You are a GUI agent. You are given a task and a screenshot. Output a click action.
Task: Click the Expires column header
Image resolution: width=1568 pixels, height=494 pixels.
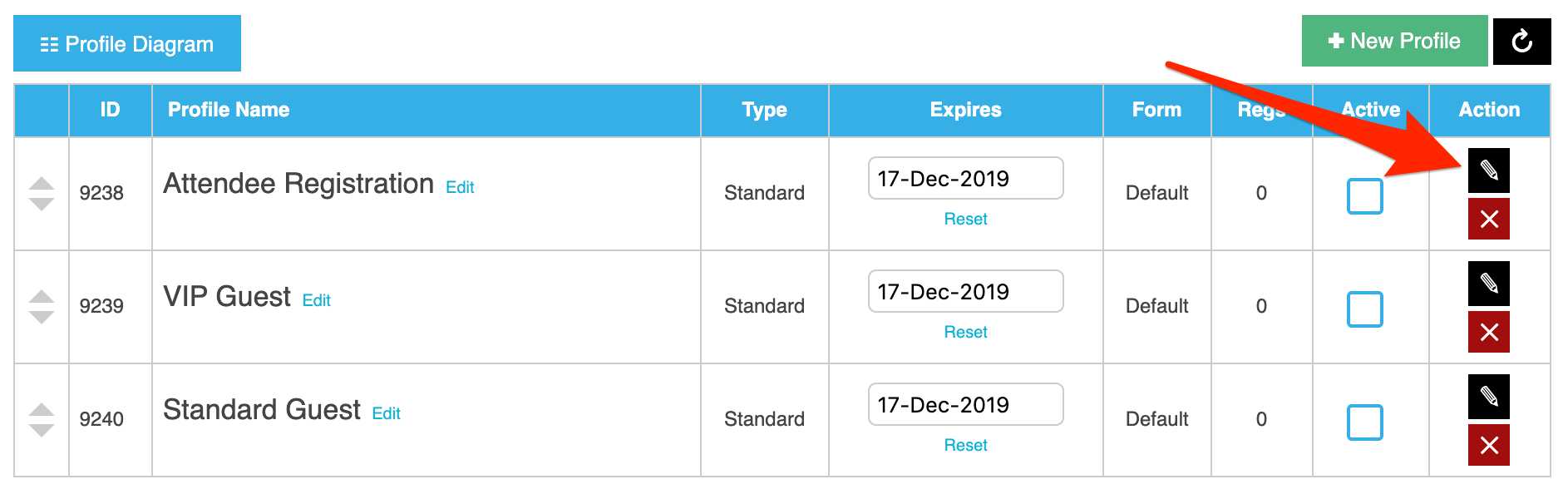965,110
